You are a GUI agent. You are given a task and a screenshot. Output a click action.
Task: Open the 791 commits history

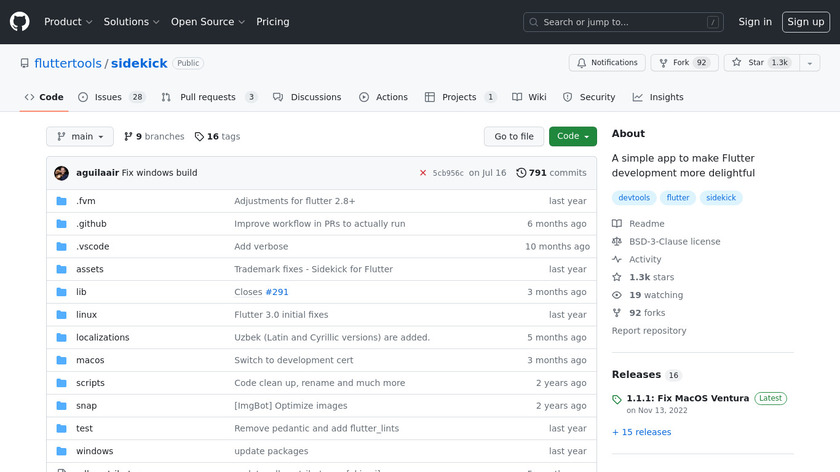coord(551,173)
